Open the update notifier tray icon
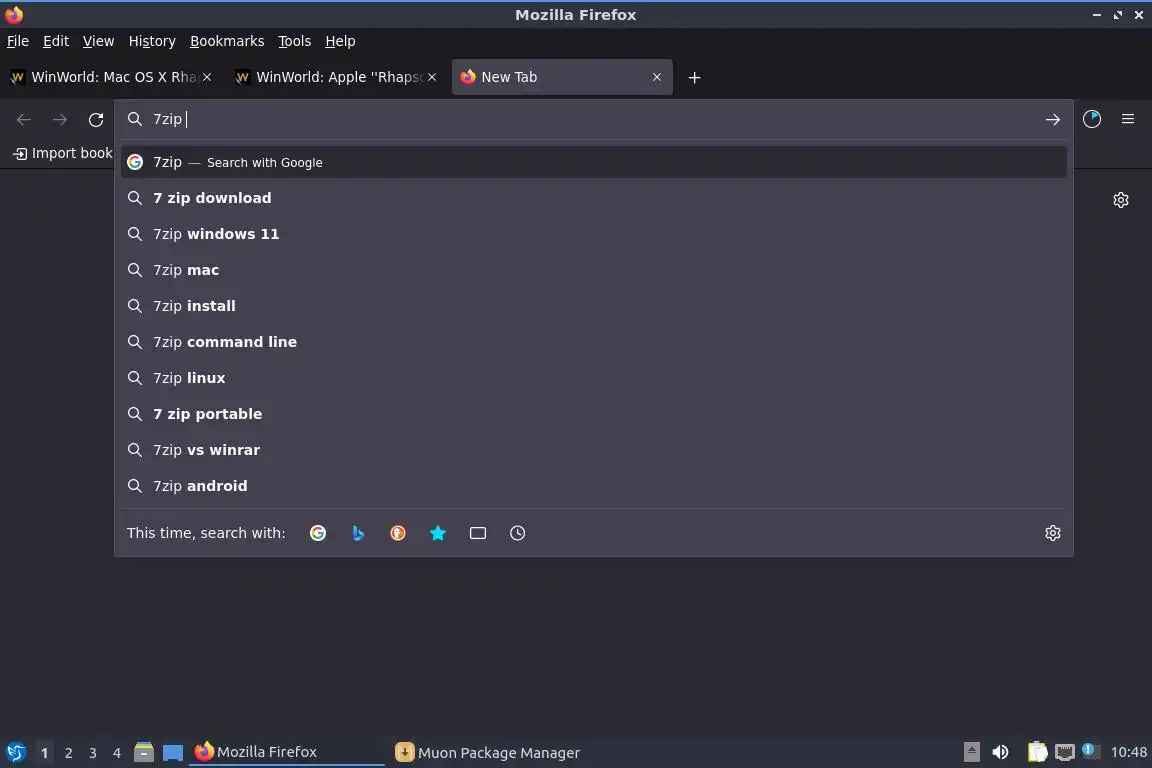The height and width of the screenshot is (768, 1152). 1090,751
